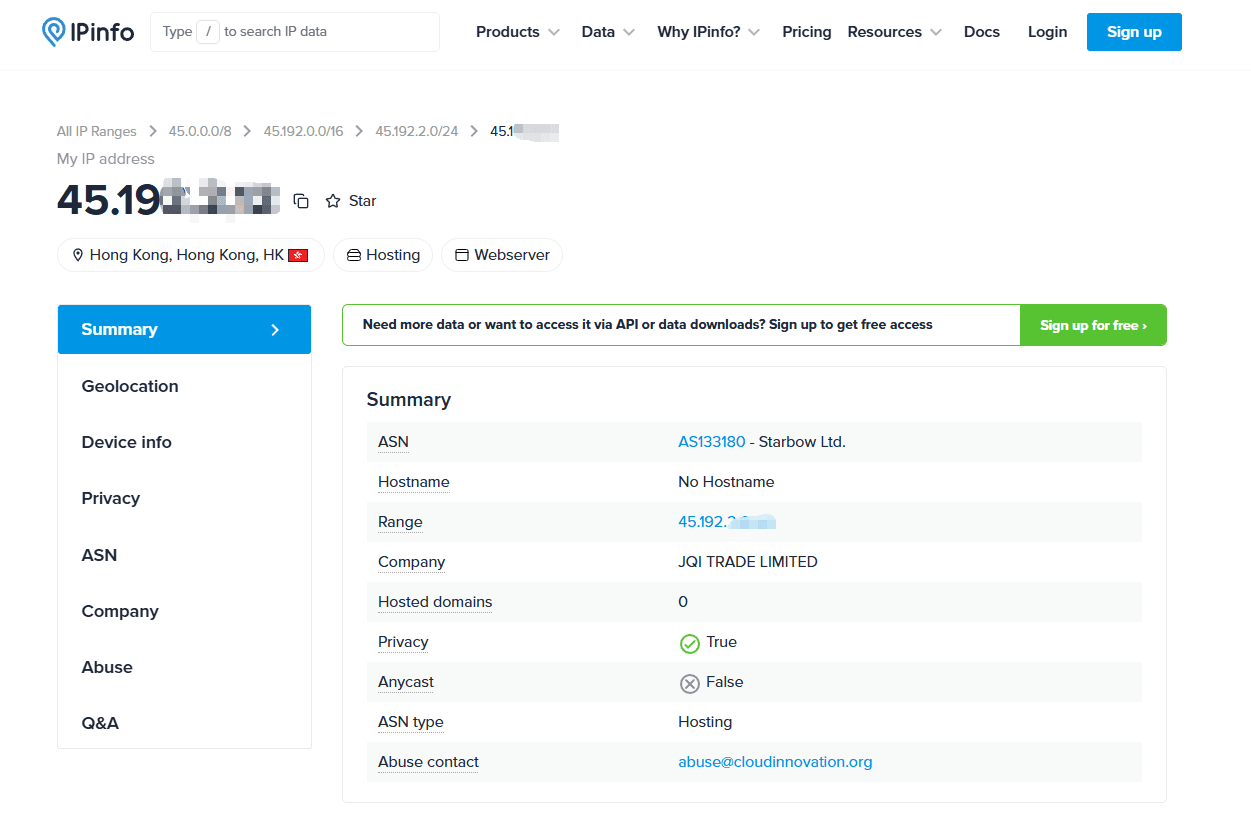Screen dimensions: 1251x823
Task: Open the AS133180 ASN link
Action: (712, 442)
